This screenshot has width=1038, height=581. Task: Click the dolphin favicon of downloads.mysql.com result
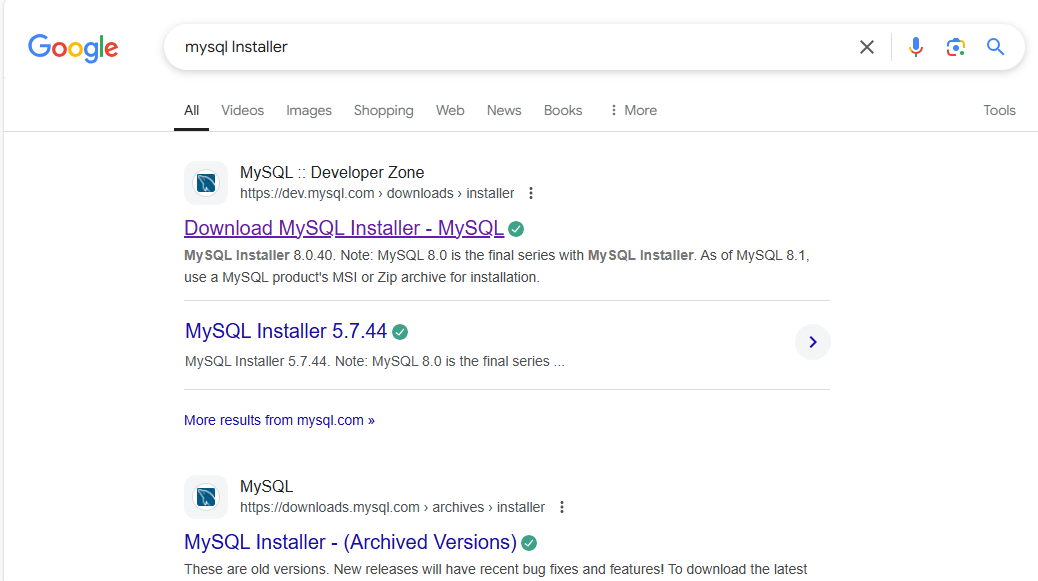point(206,497)
